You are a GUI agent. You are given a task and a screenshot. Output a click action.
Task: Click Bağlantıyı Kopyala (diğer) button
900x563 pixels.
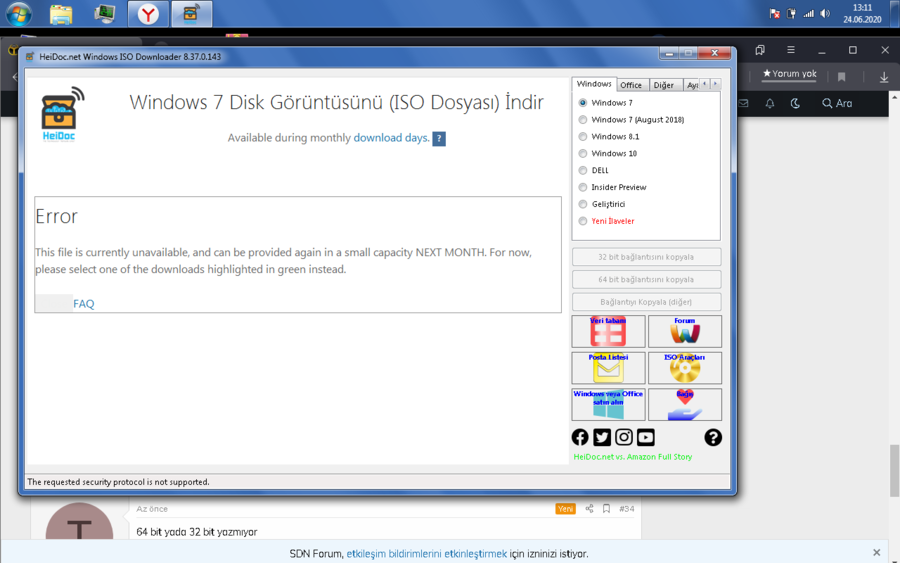(x=646, y=302)
